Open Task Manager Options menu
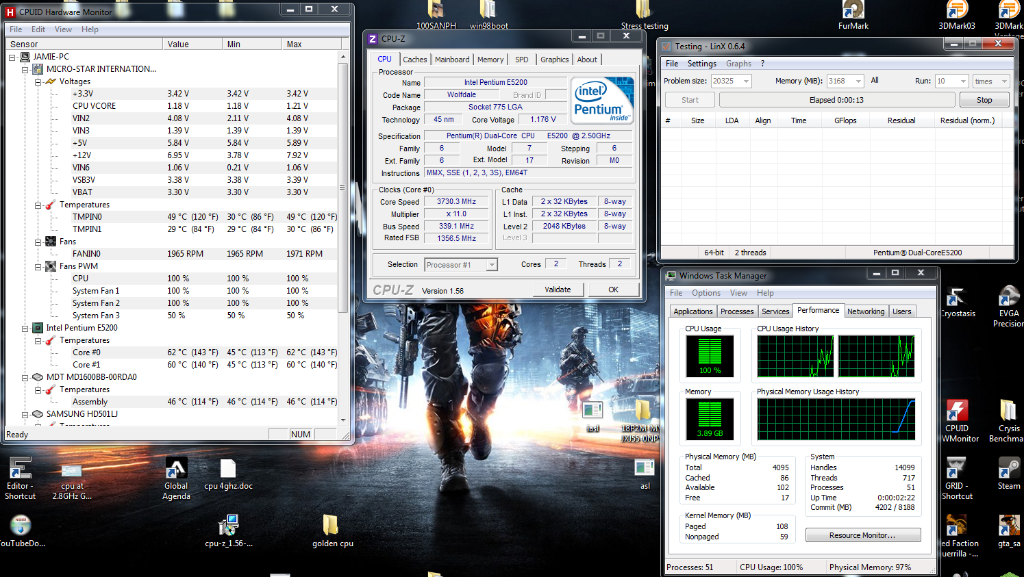Screen dimensions: 1024x577 (x=706, y=293)
